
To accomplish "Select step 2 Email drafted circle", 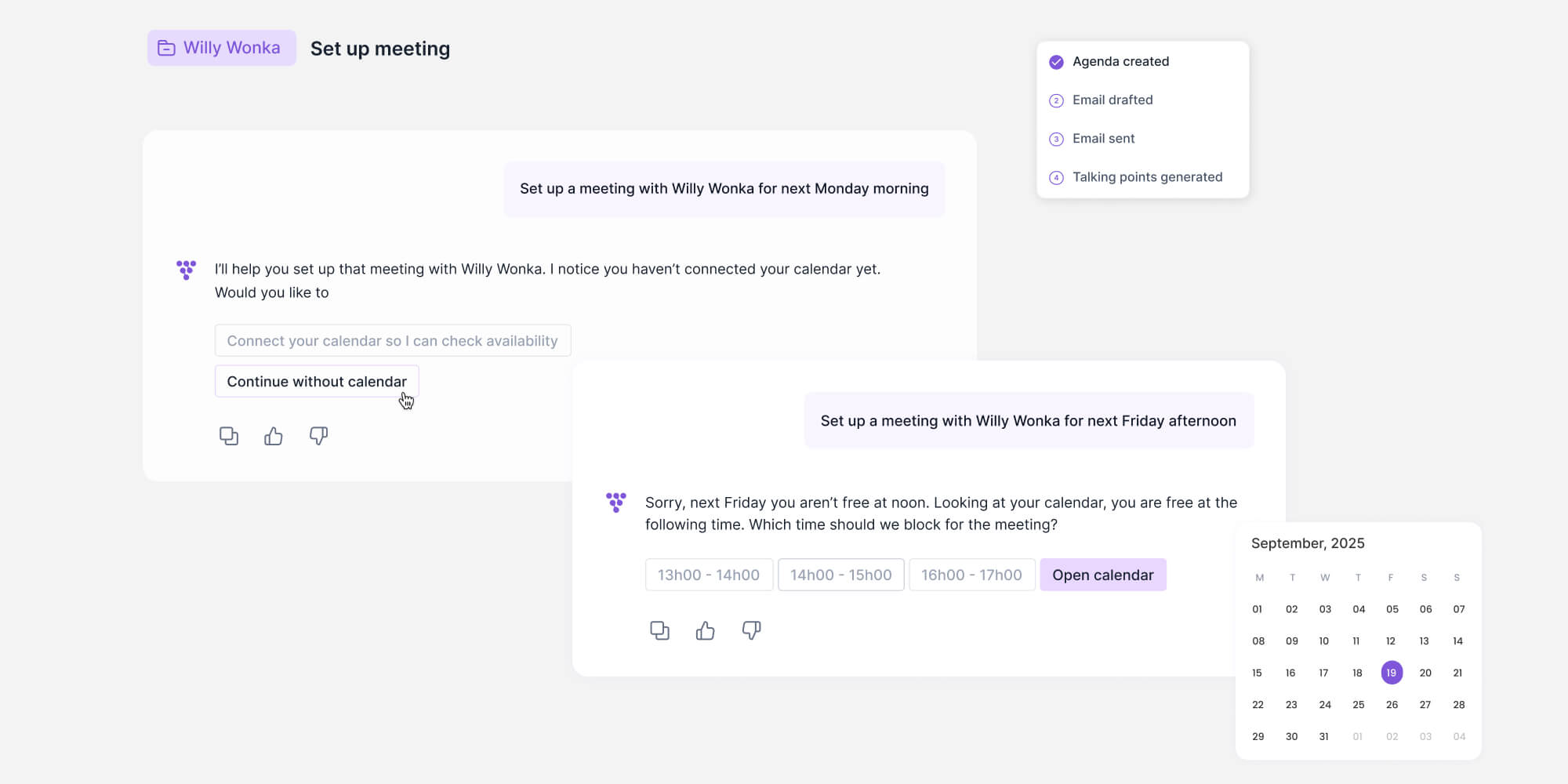I will [1056, 100].
